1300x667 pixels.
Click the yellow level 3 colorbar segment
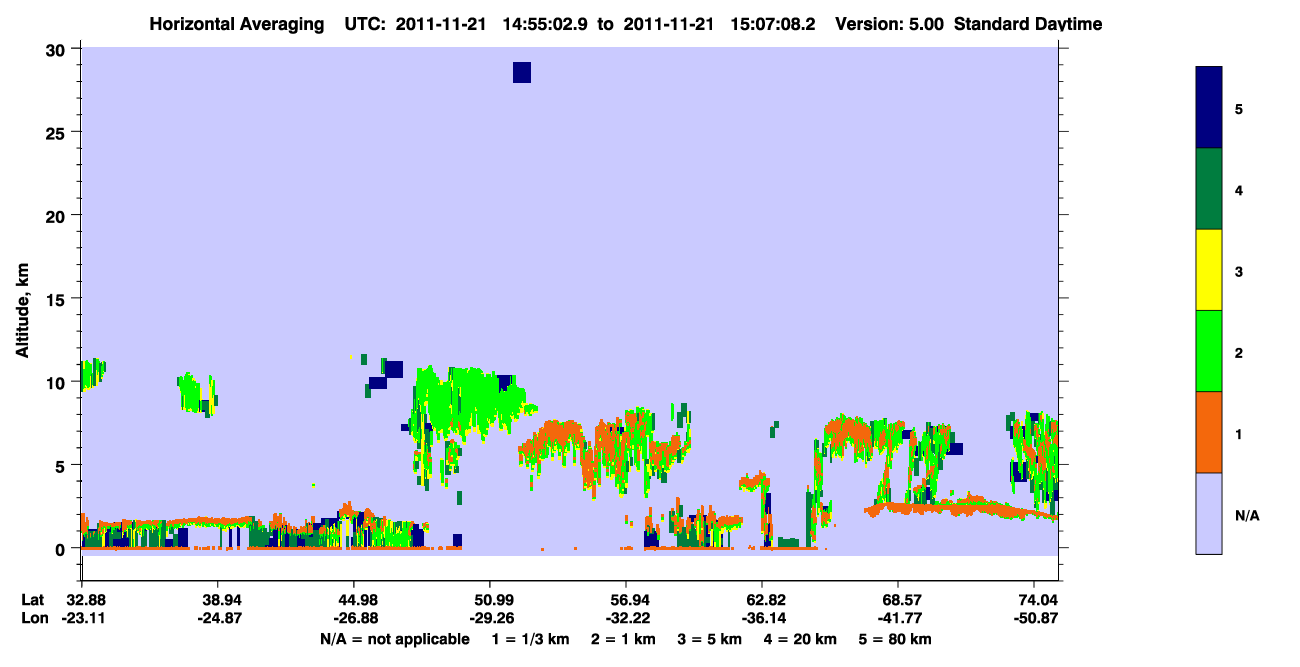[1209, 270]
